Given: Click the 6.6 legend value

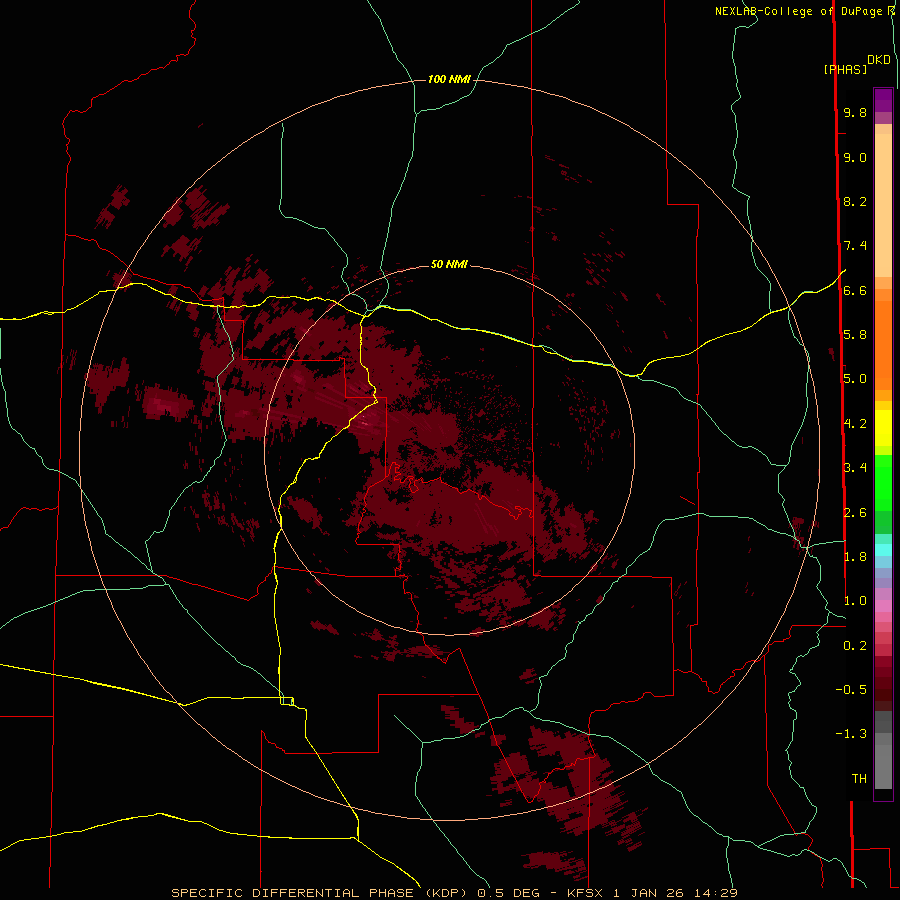Looking at the screenshot, I should (x=855, y=290).
